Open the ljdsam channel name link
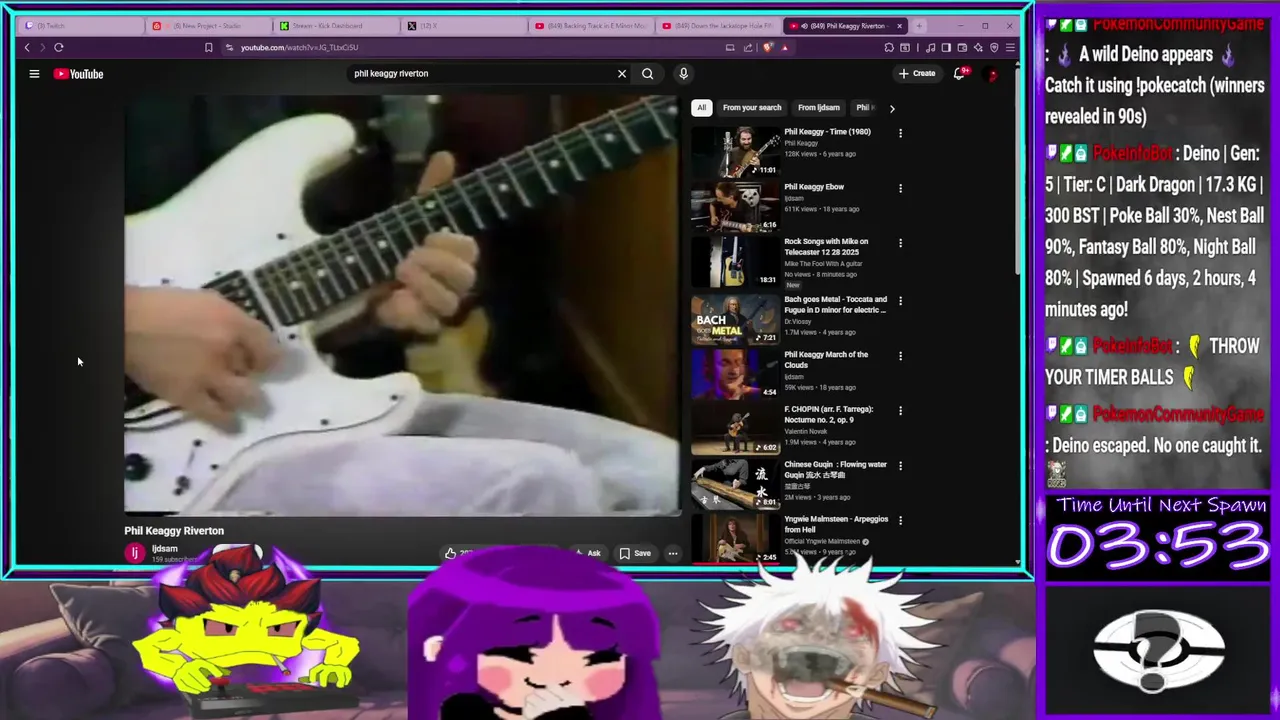This screenshot has width=1280, height=720. click(165, 549)
